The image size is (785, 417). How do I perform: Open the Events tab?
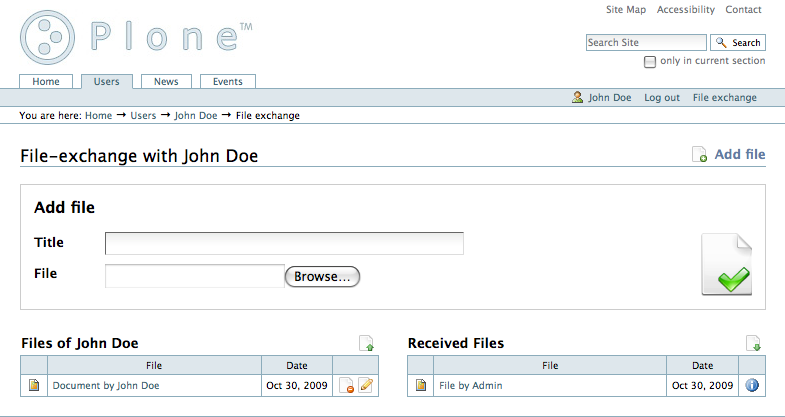point(227,82)
